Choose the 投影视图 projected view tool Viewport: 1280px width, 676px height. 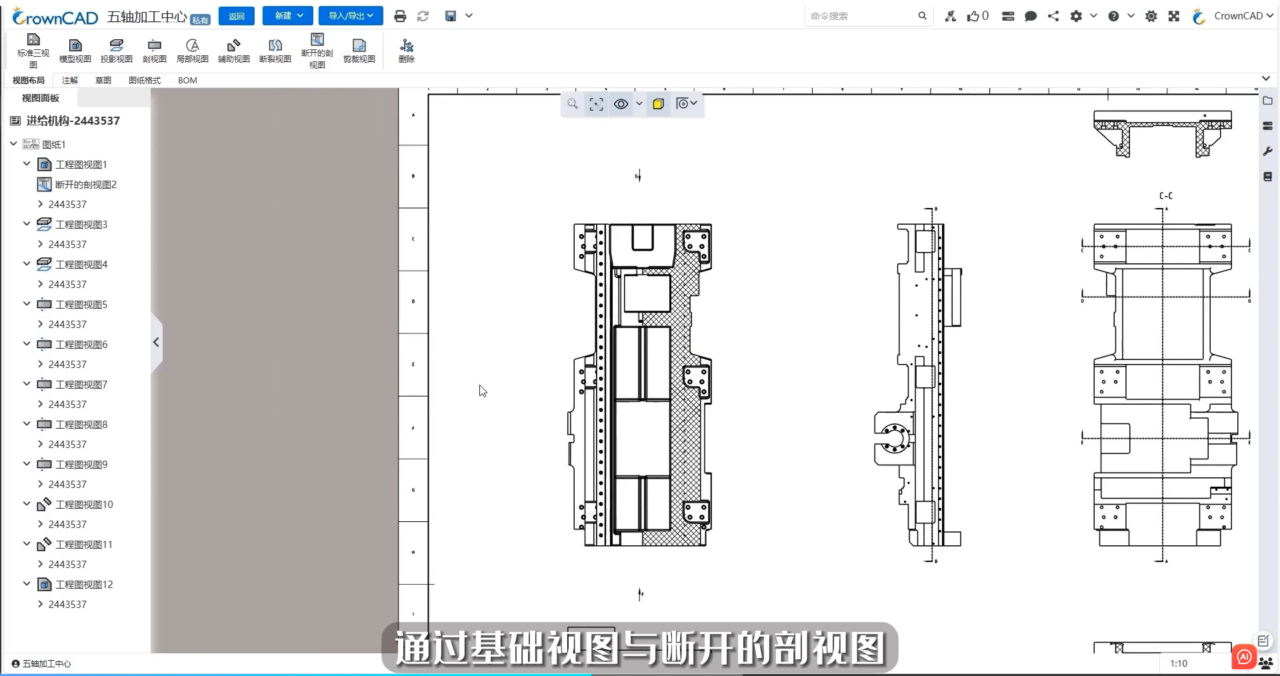[116, 51]
